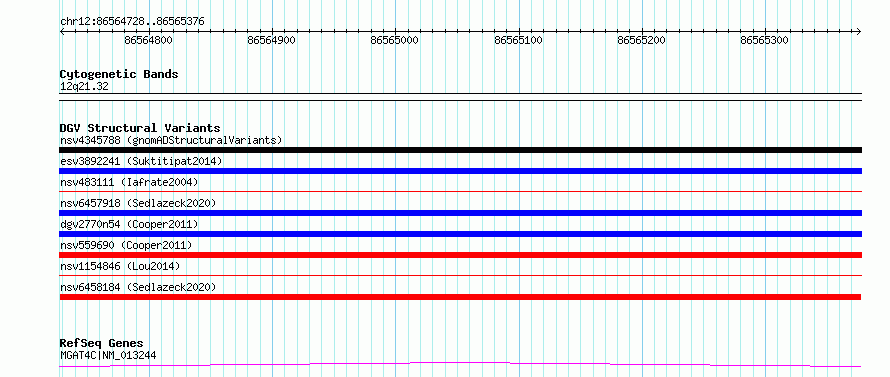
Task: Open the nsv483111 Iafrate2004 label
Action: tap(129, 182)
